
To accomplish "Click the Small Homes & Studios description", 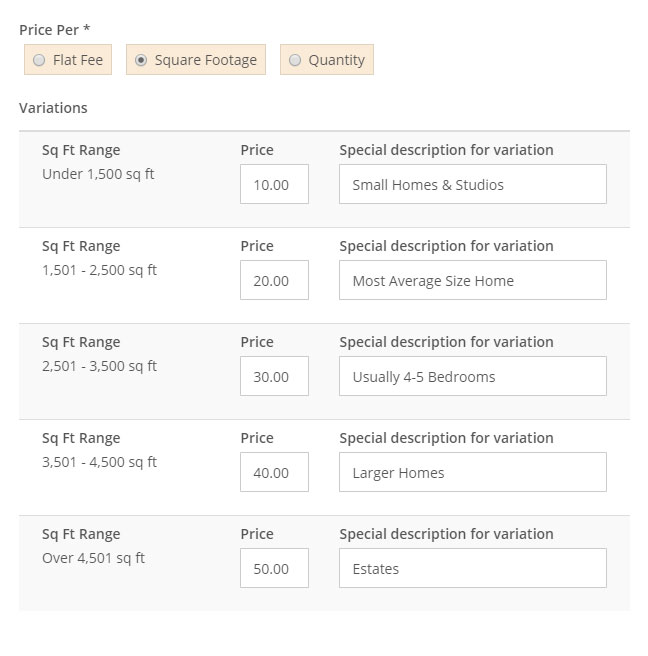I will tap(473, 184).
